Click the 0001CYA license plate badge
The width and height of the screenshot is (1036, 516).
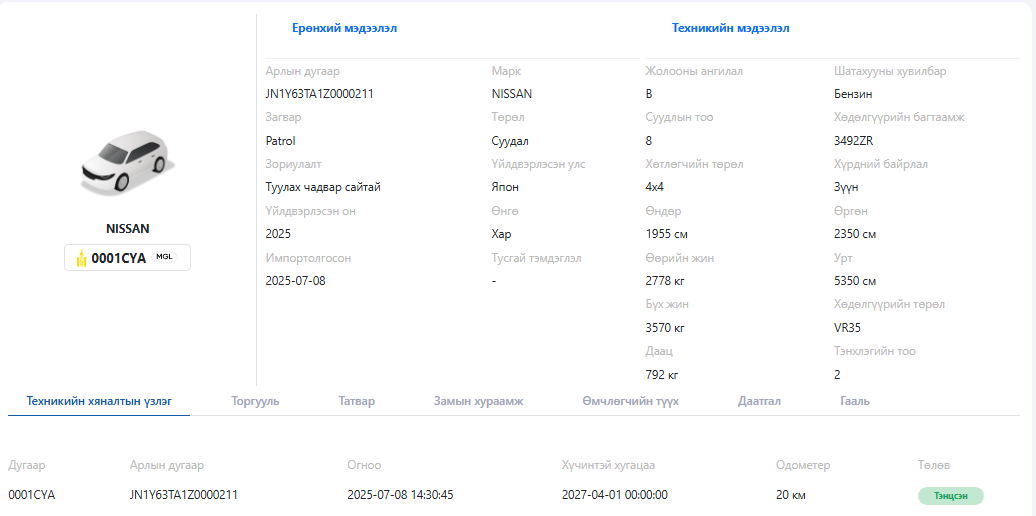pyautogui.click(x=127, y=258)
